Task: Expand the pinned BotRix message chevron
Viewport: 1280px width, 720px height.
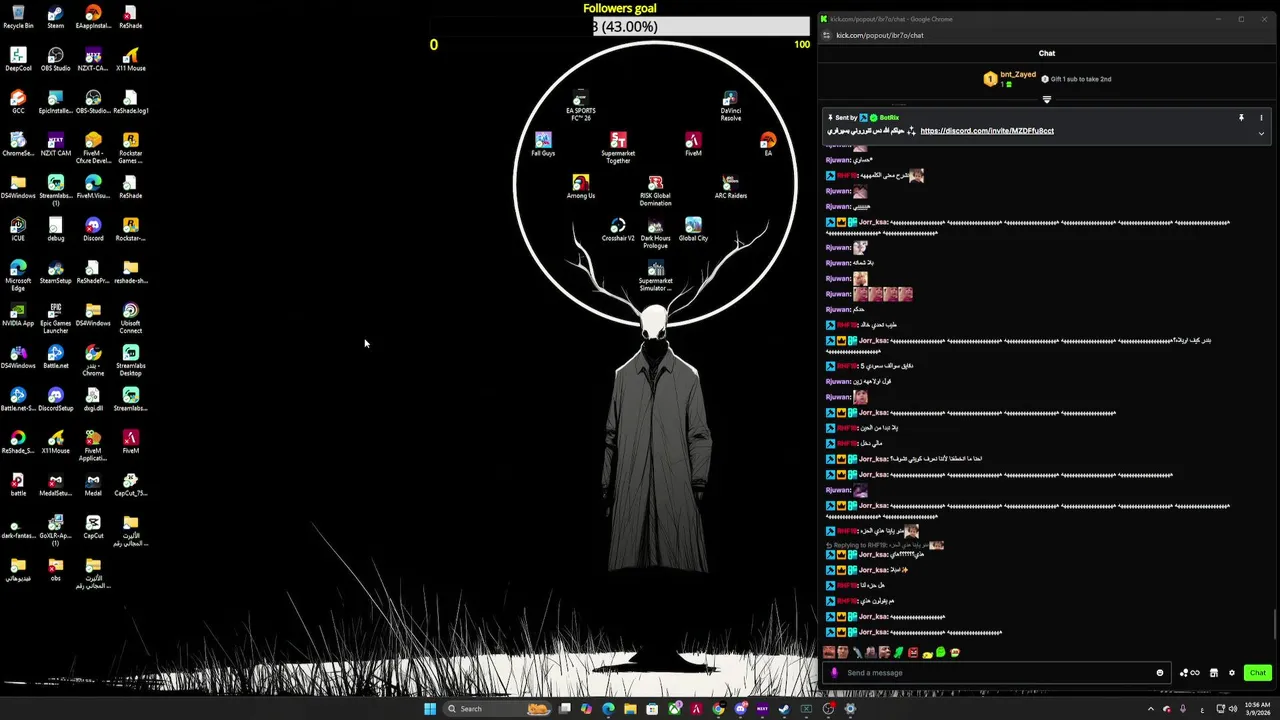Action: [1261, 133]
